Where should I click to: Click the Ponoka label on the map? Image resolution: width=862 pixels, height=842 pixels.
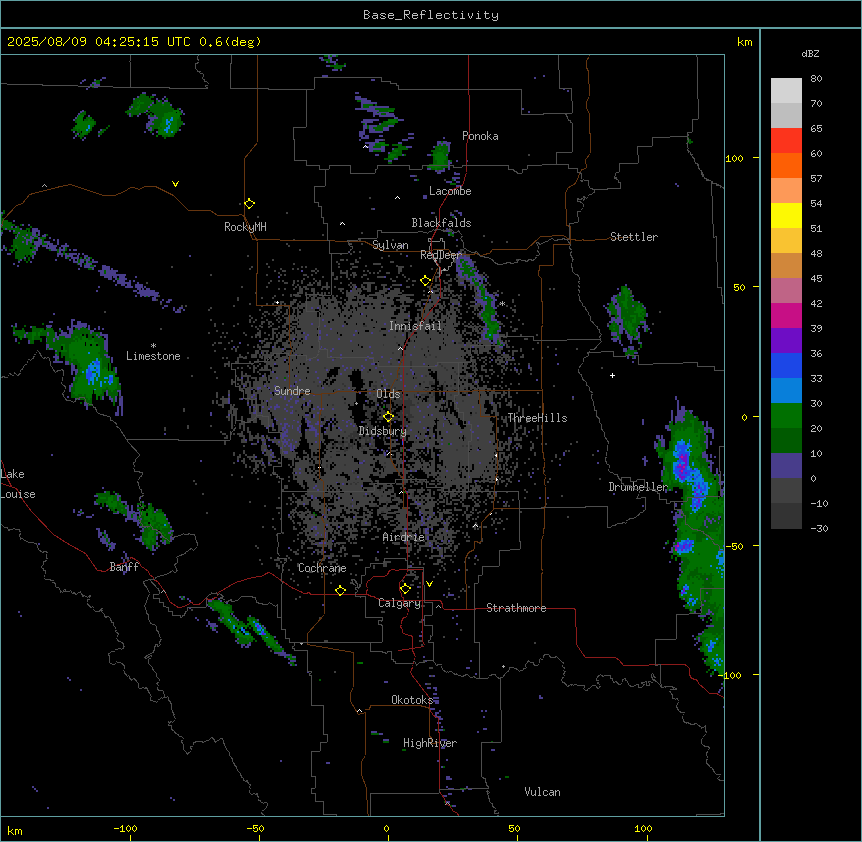point(480,136)
